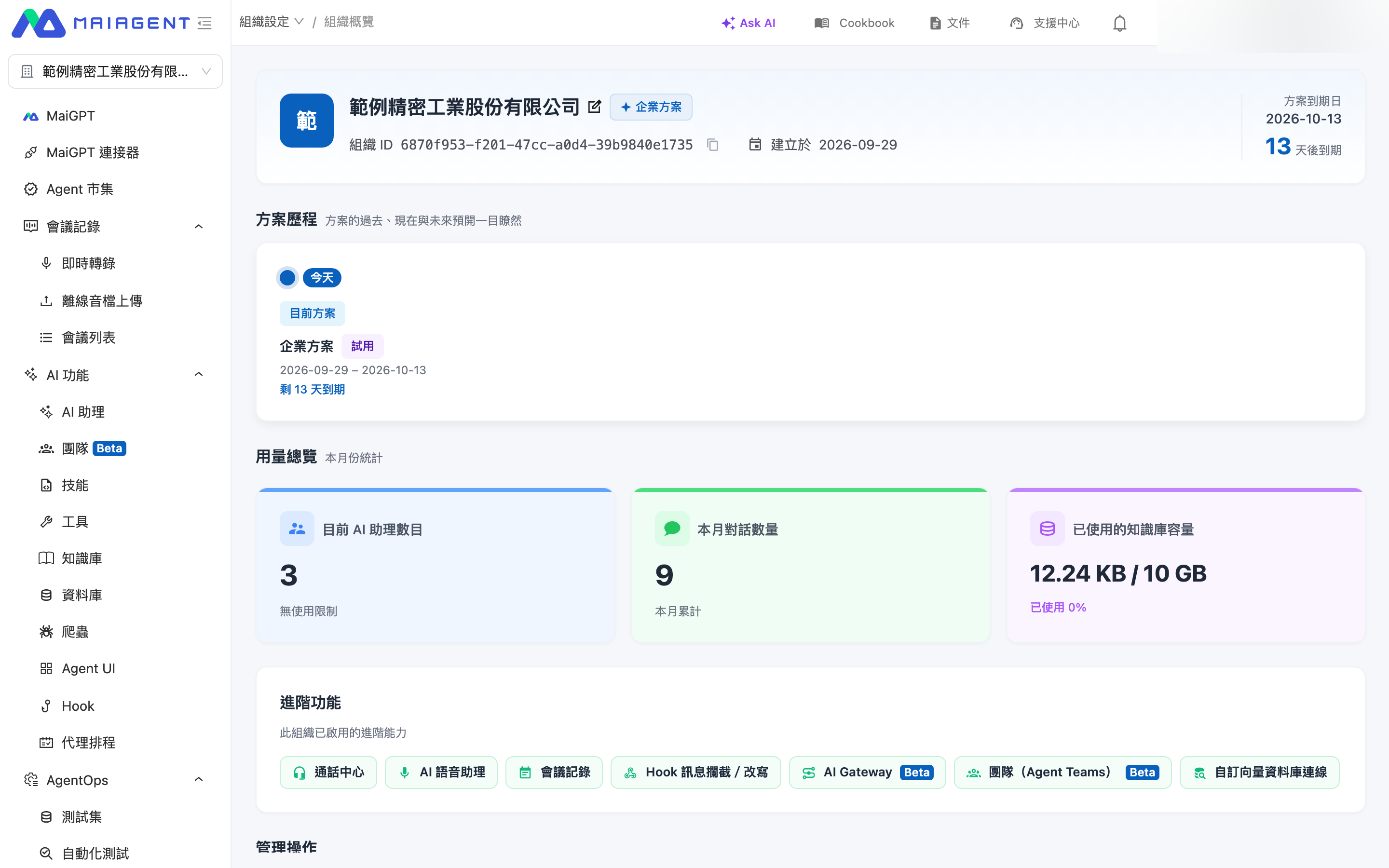The image size is (1389, 868).
Task: Collapse the AI 功能 sidebar section
Action: [199, 375]
